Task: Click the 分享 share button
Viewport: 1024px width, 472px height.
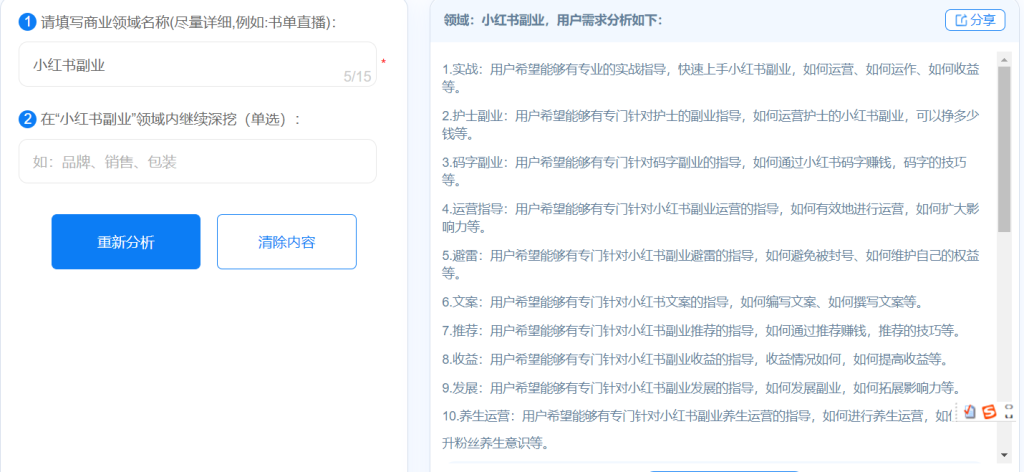Action: coord(974,20)
